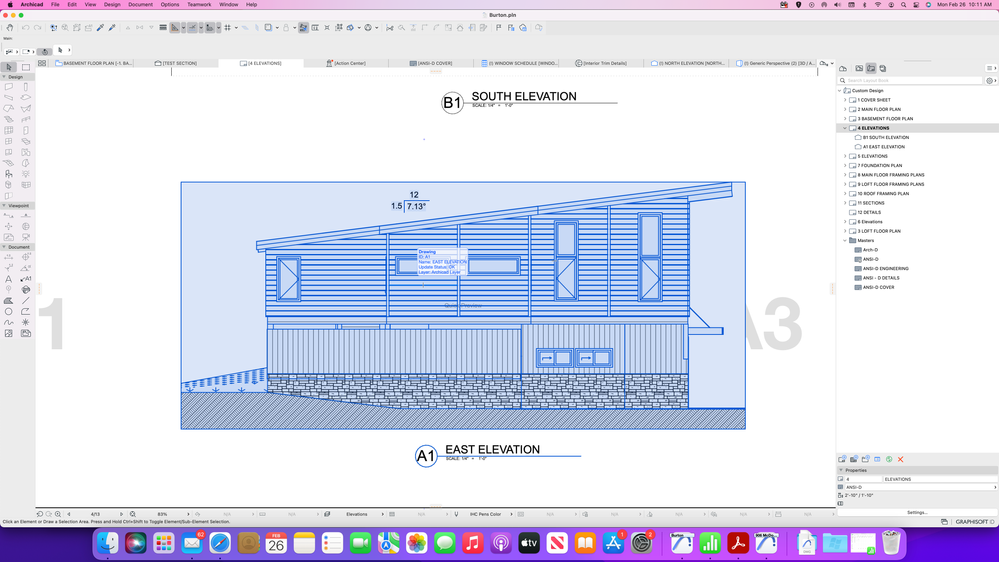Delete selected item with red X icon

[x=900, y=459]
